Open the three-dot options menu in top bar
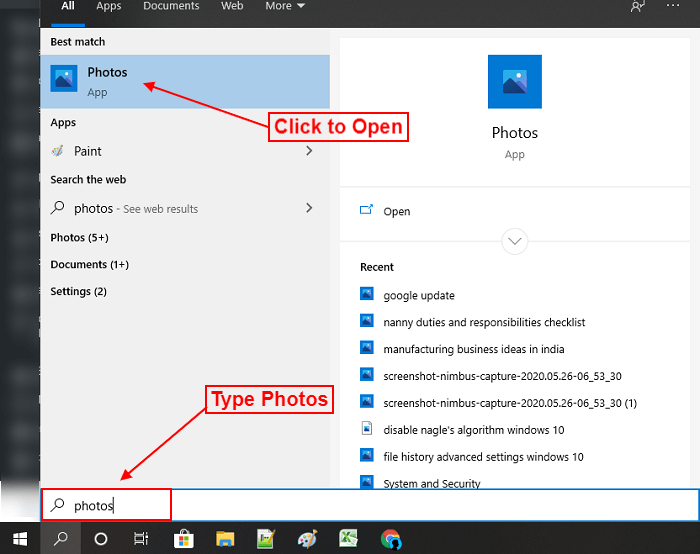 pos(672,5)
